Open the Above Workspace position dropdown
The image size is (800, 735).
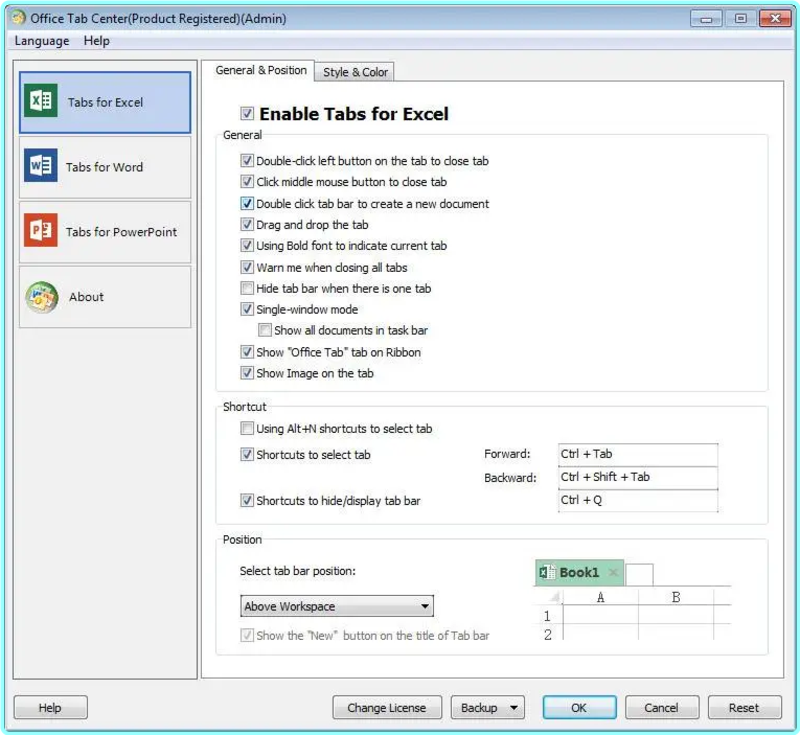337,606
